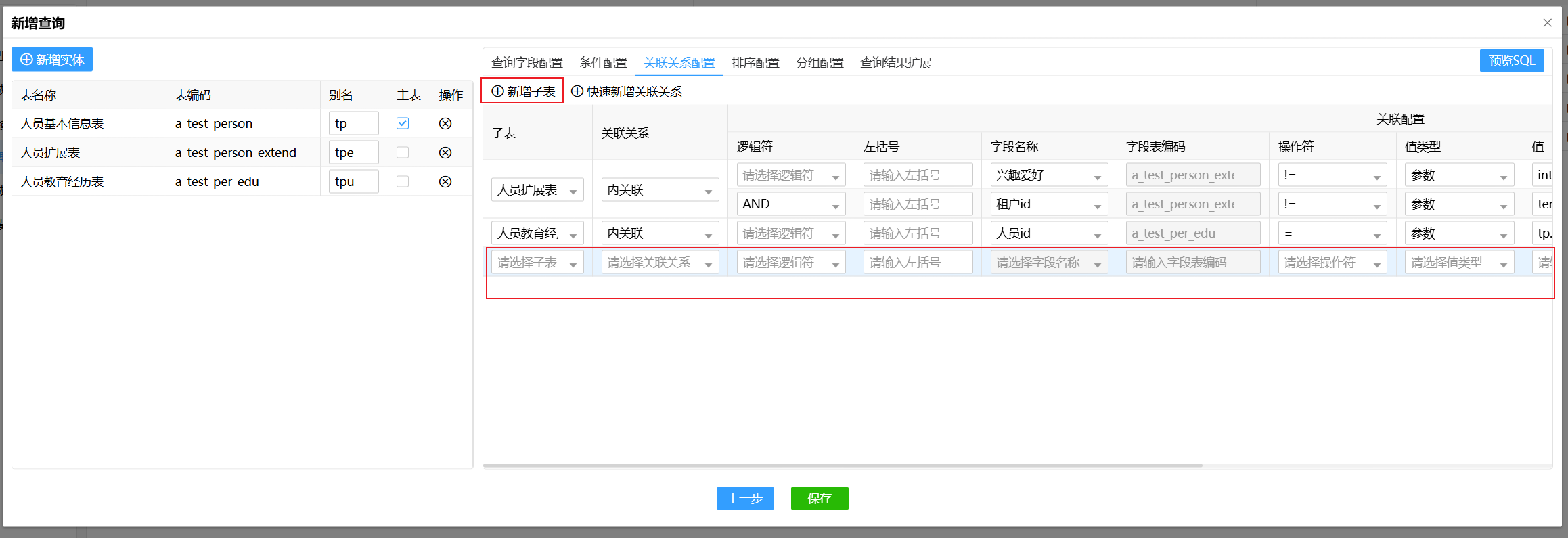
Task: Switch to the 条件配置 tab
Action: click(603, 63)
